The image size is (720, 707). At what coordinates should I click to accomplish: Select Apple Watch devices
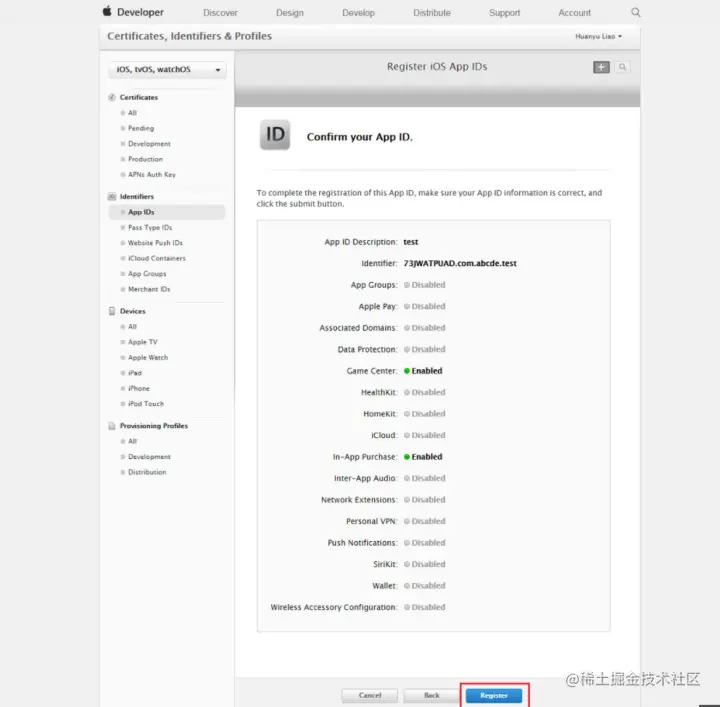tap(148, 358)
